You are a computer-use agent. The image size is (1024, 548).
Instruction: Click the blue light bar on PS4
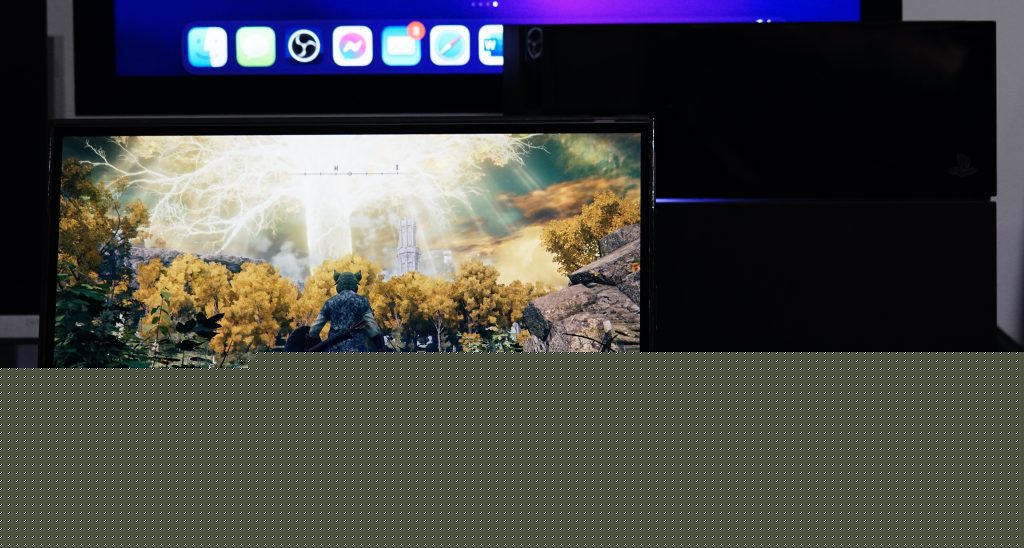[820, 200]
